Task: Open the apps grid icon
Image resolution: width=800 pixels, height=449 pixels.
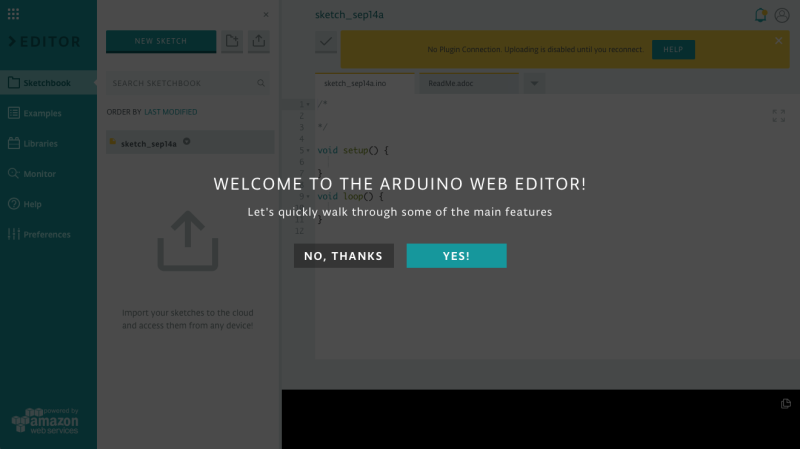Action: [13, 14]
